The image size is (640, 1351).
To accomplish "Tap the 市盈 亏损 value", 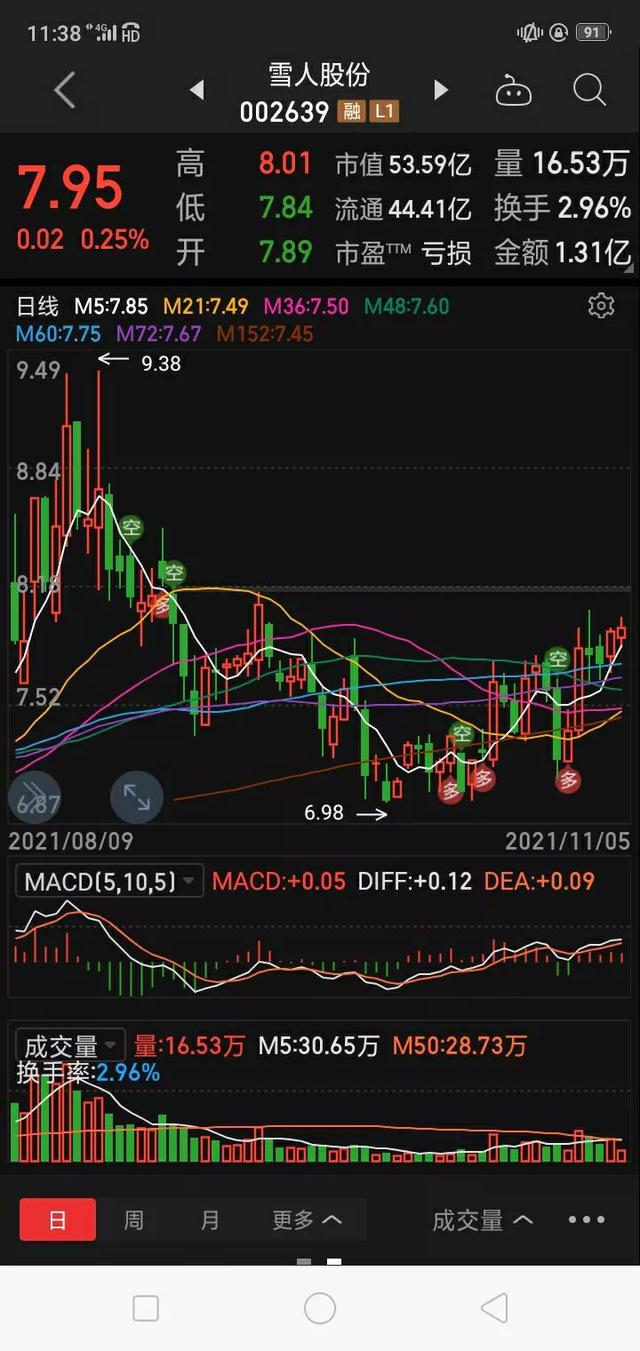I will tap(403, 253).
